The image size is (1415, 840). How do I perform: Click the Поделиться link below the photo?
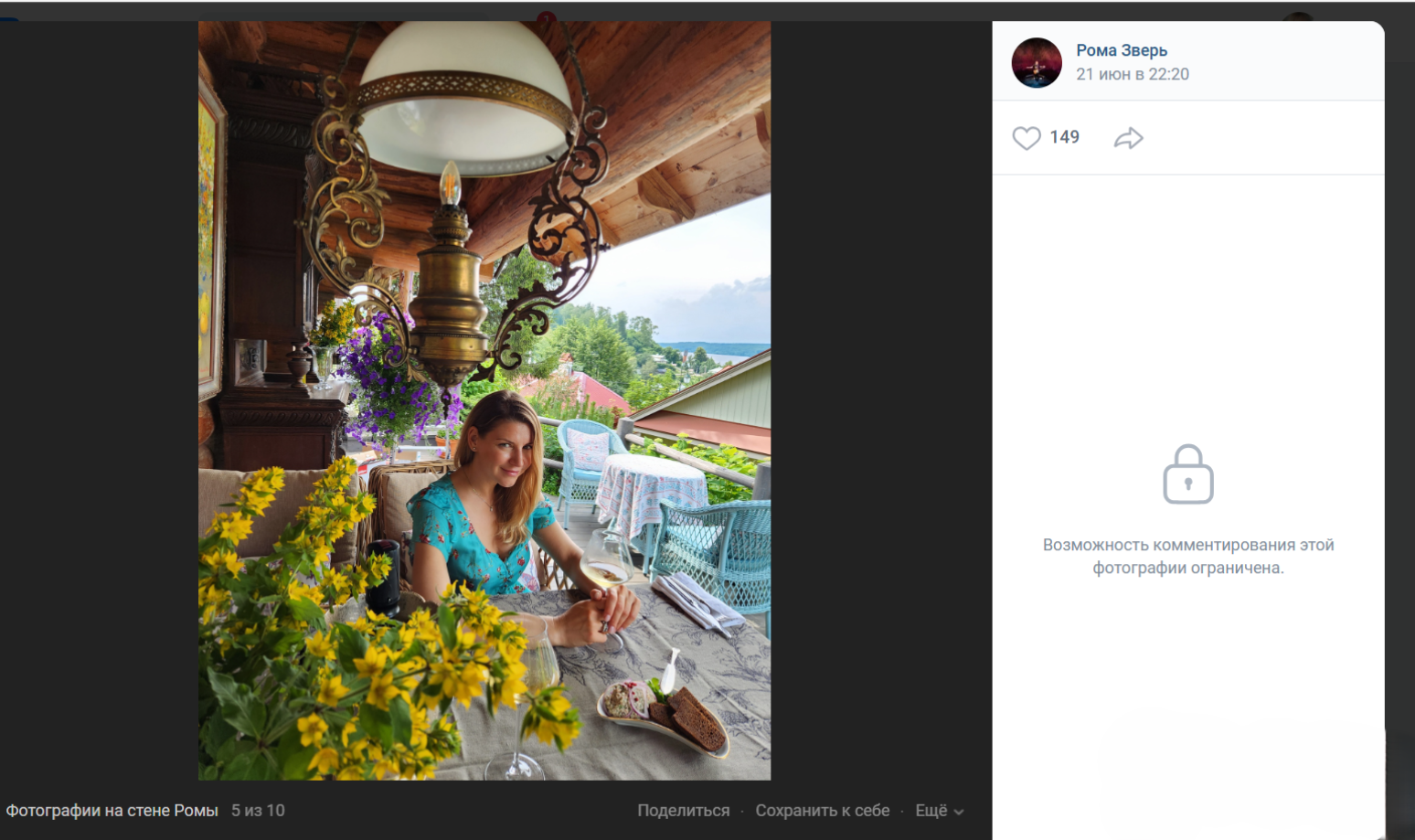click(x=684, y=811)
